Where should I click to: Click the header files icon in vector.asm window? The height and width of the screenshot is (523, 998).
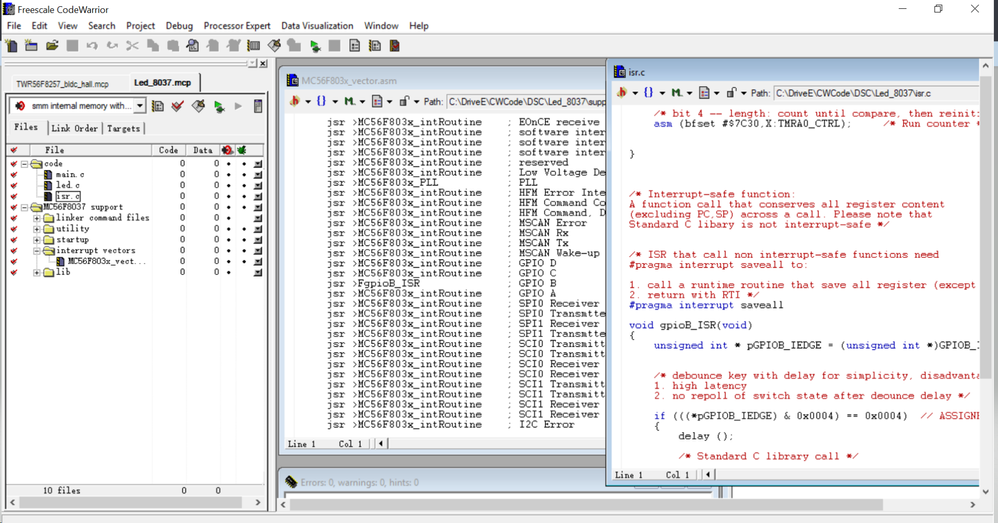294,101
